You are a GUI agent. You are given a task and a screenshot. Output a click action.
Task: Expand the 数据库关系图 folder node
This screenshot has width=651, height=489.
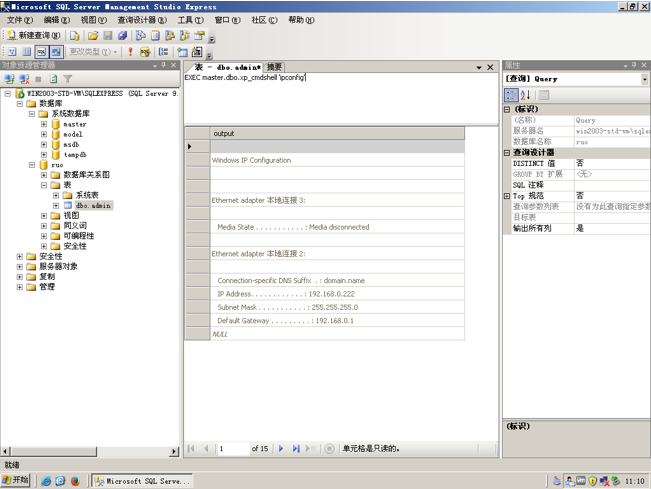pyautogui.click(x=44, y=175)
